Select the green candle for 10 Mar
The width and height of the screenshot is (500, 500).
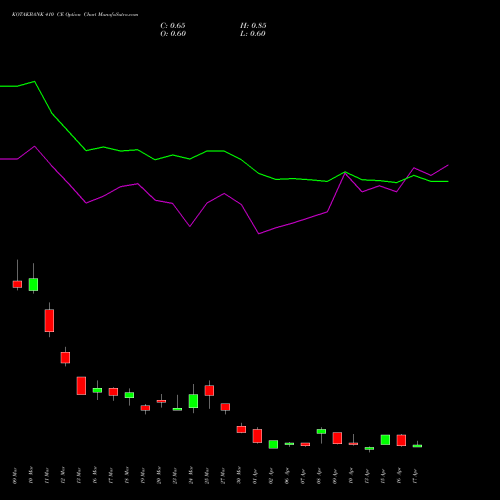[x=33, y=285]
